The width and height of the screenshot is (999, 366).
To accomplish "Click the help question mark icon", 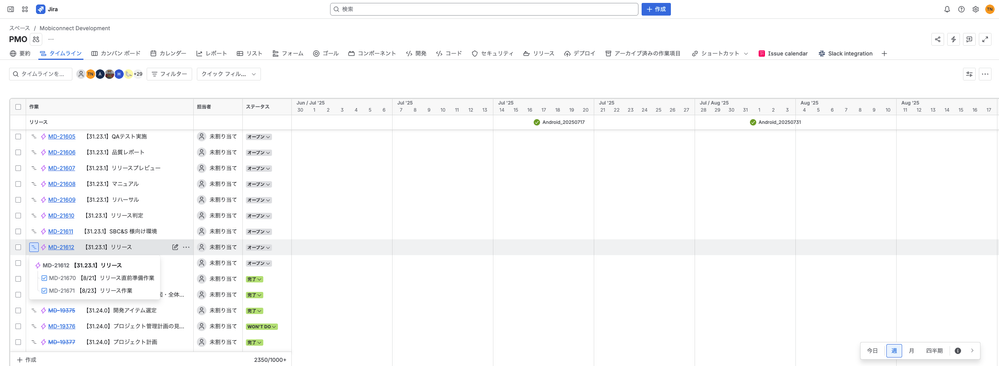I will (961, 10).
